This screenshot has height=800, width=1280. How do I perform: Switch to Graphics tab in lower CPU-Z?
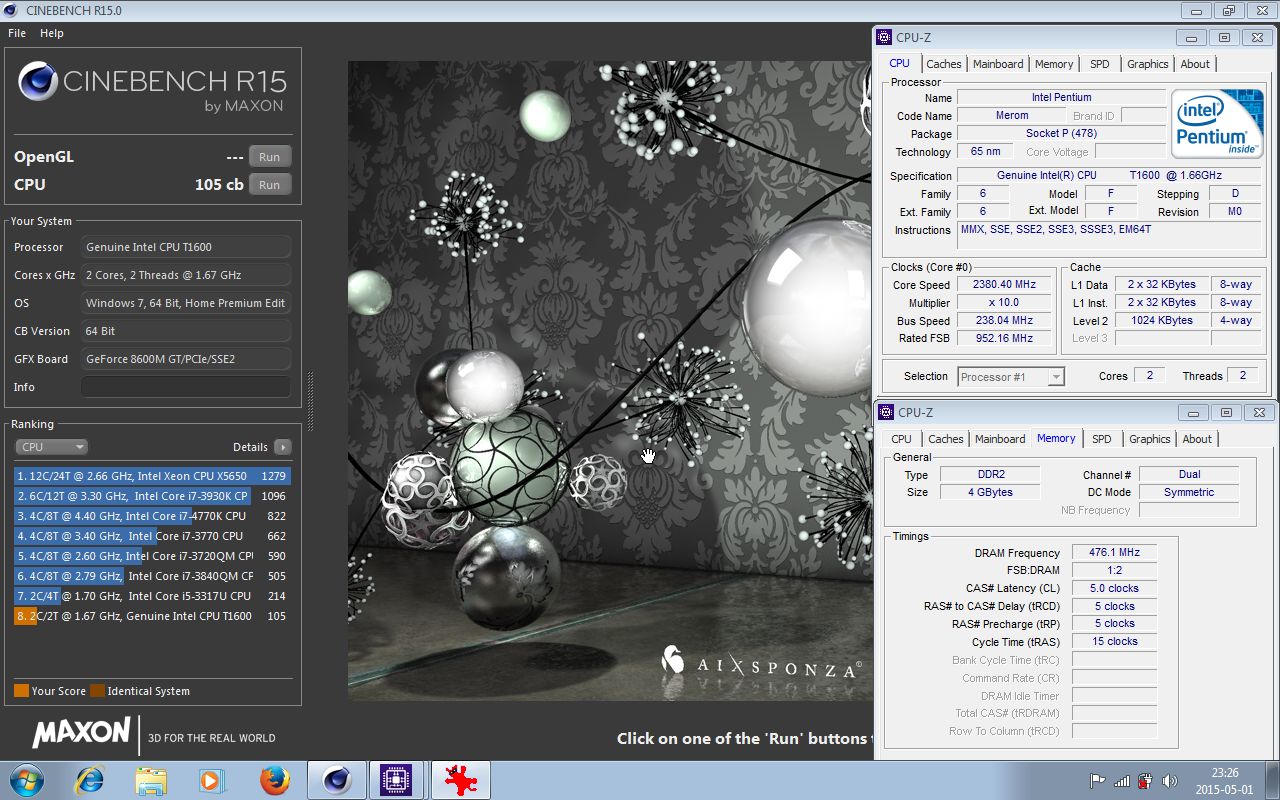1149,439
